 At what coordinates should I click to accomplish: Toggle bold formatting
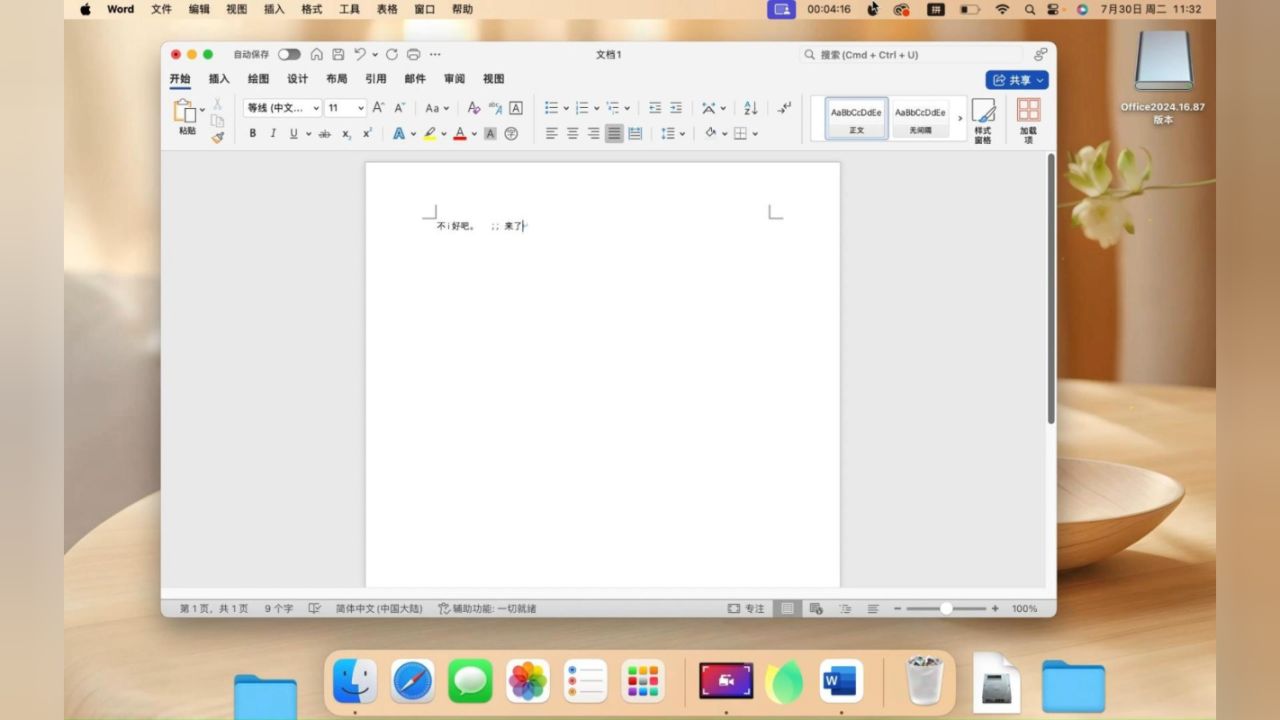(252, 133)
